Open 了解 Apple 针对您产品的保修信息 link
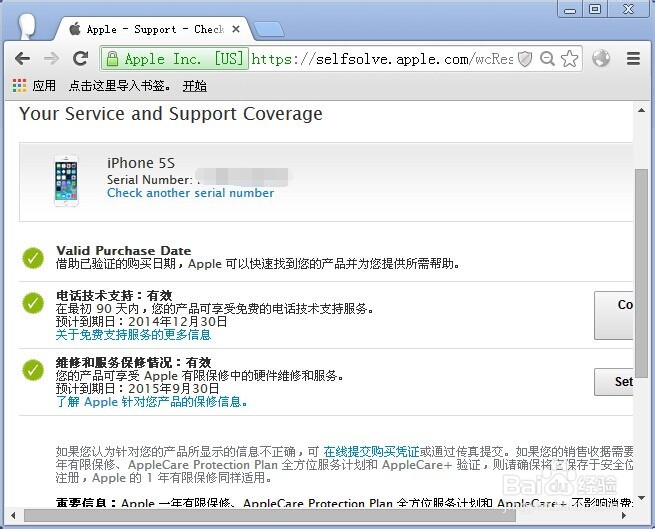Image resolution: width=655 pixels, height=529 pixels. [151, 402]
